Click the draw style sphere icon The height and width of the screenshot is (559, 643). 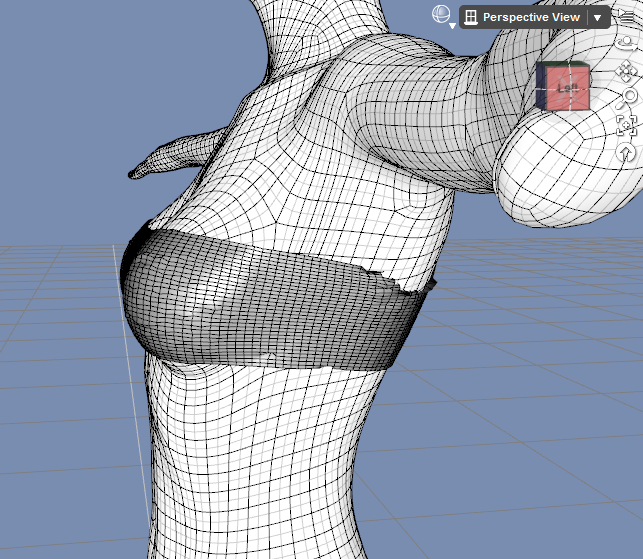click(441, 14)
